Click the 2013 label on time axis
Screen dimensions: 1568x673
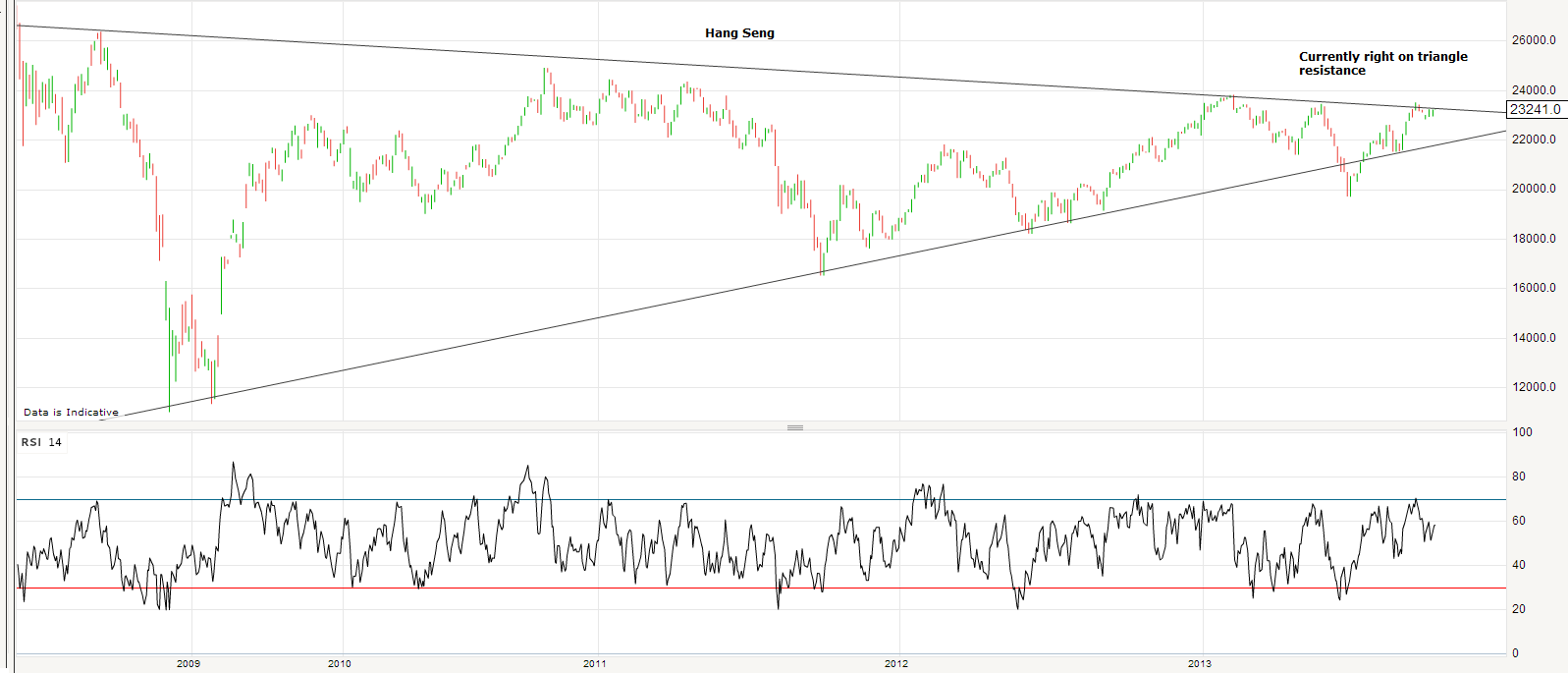(x=1199, y=664)
